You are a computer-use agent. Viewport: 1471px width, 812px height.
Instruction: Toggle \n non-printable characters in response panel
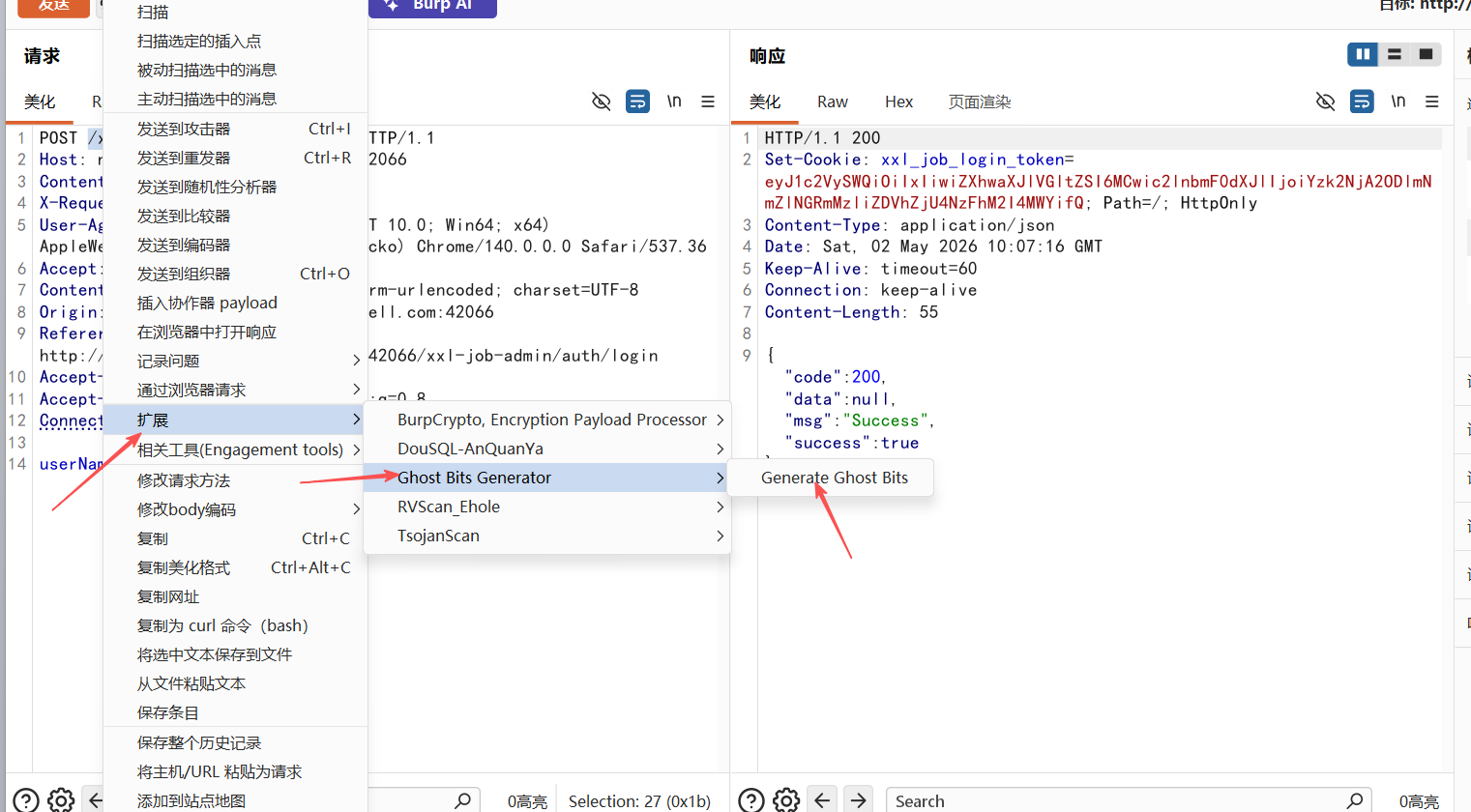click(x=1398, y=101)
